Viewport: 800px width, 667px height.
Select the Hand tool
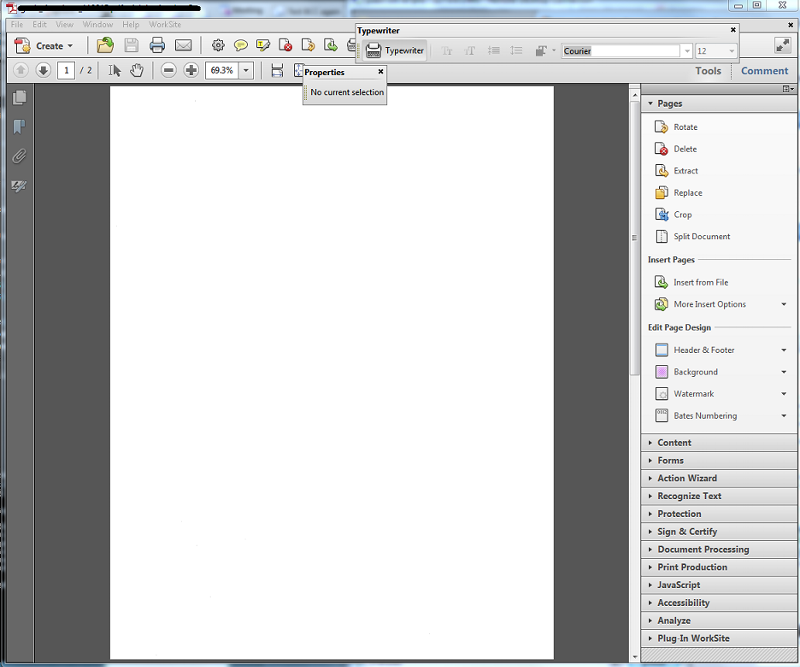(x=136, y=70)
